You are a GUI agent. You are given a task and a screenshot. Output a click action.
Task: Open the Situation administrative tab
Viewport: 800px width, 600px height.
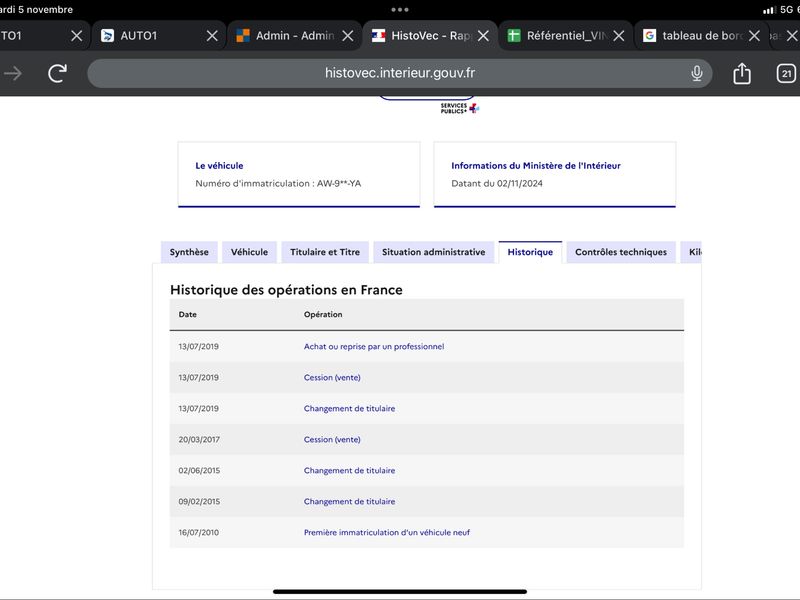(434, 252)
